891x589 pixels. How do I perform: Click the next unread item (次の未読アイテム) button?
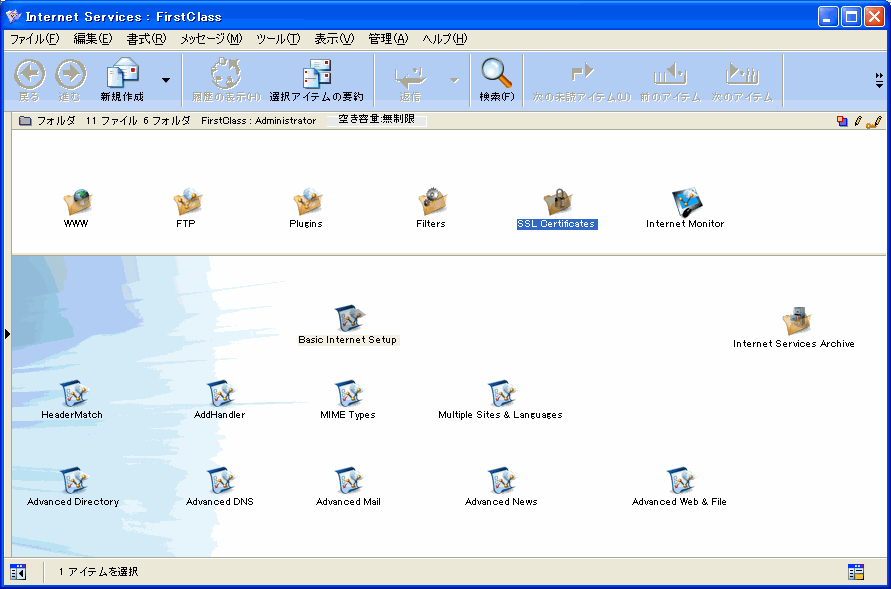point(582,81)
